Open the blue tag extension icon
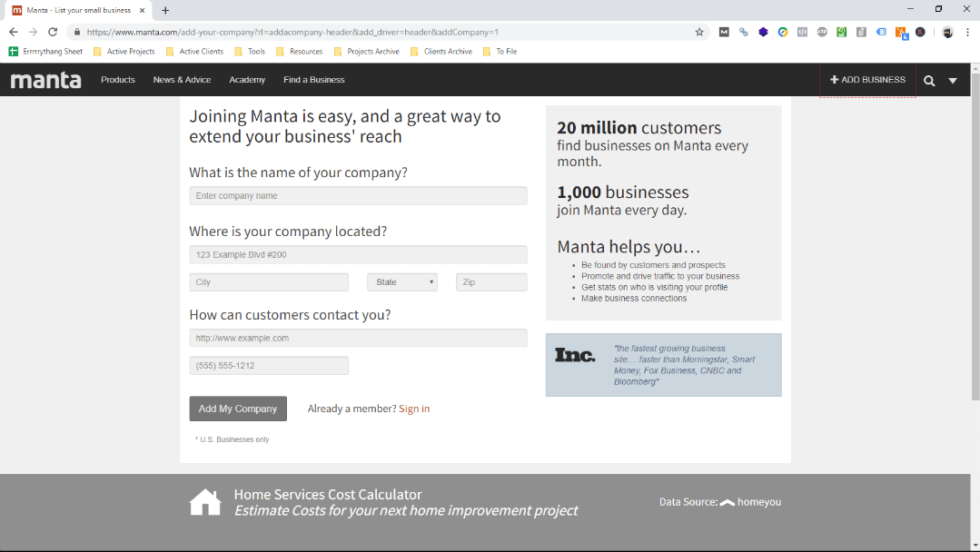The height and width of the screenshot is (552, 980). (x=881, y=32)
